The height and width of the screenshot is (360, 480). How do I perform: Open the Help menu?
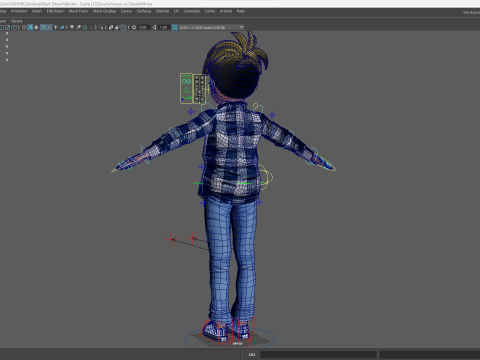pos(241,11)
